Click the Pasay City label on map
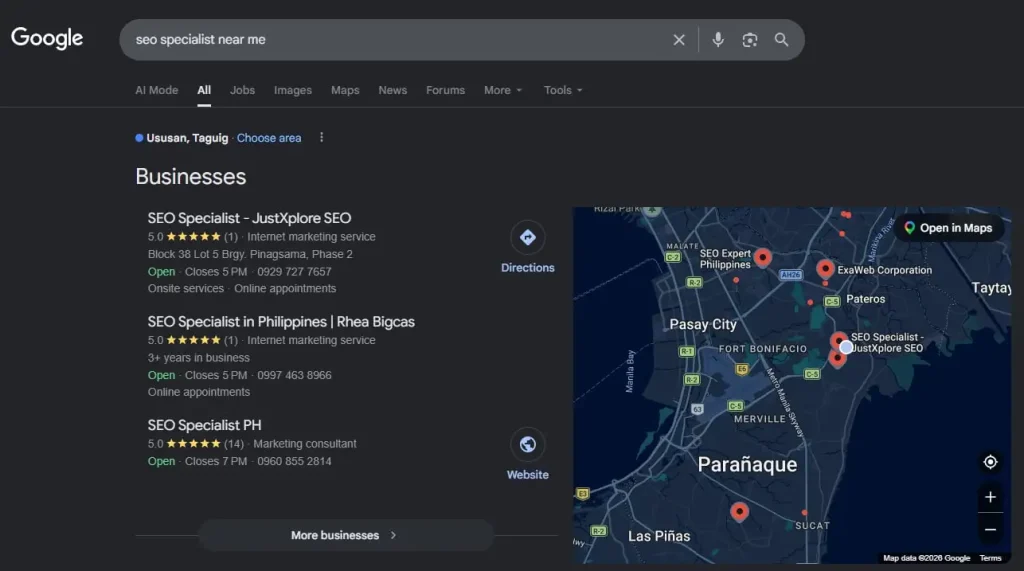Screen dimensions: 1024x571 coord(703,324)
